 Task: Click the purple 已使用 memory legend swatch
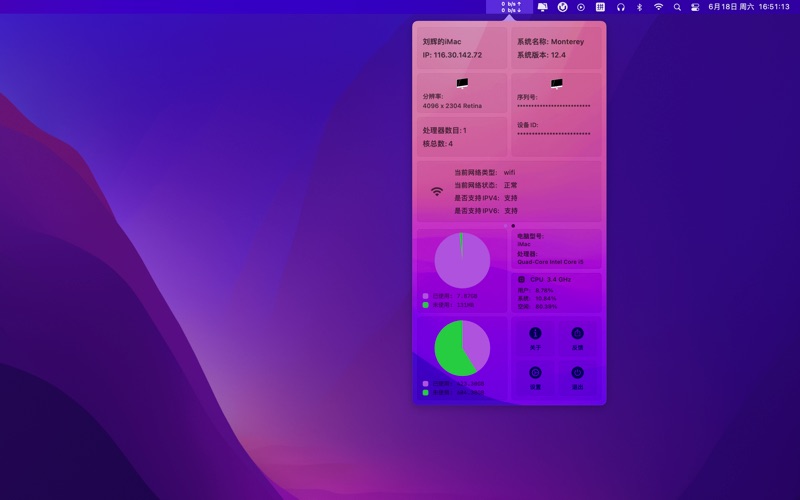coord(426,296)
